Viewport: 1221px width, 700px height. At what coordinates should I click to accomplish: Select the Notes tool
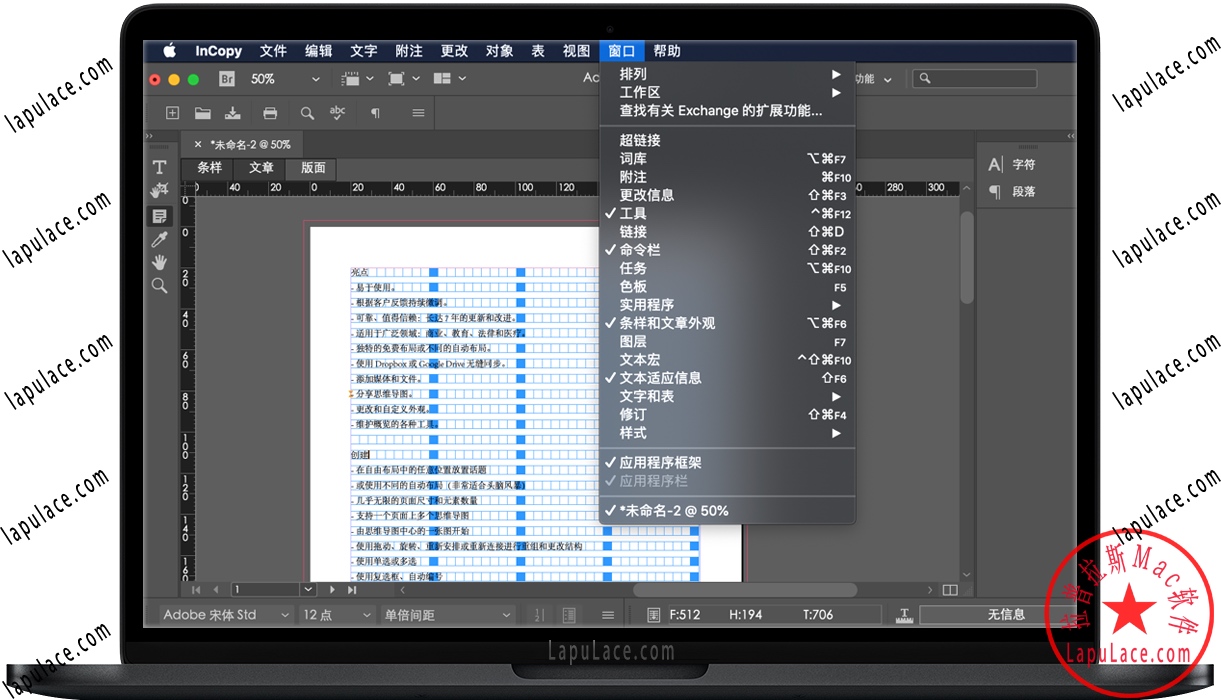pos(160,215)
